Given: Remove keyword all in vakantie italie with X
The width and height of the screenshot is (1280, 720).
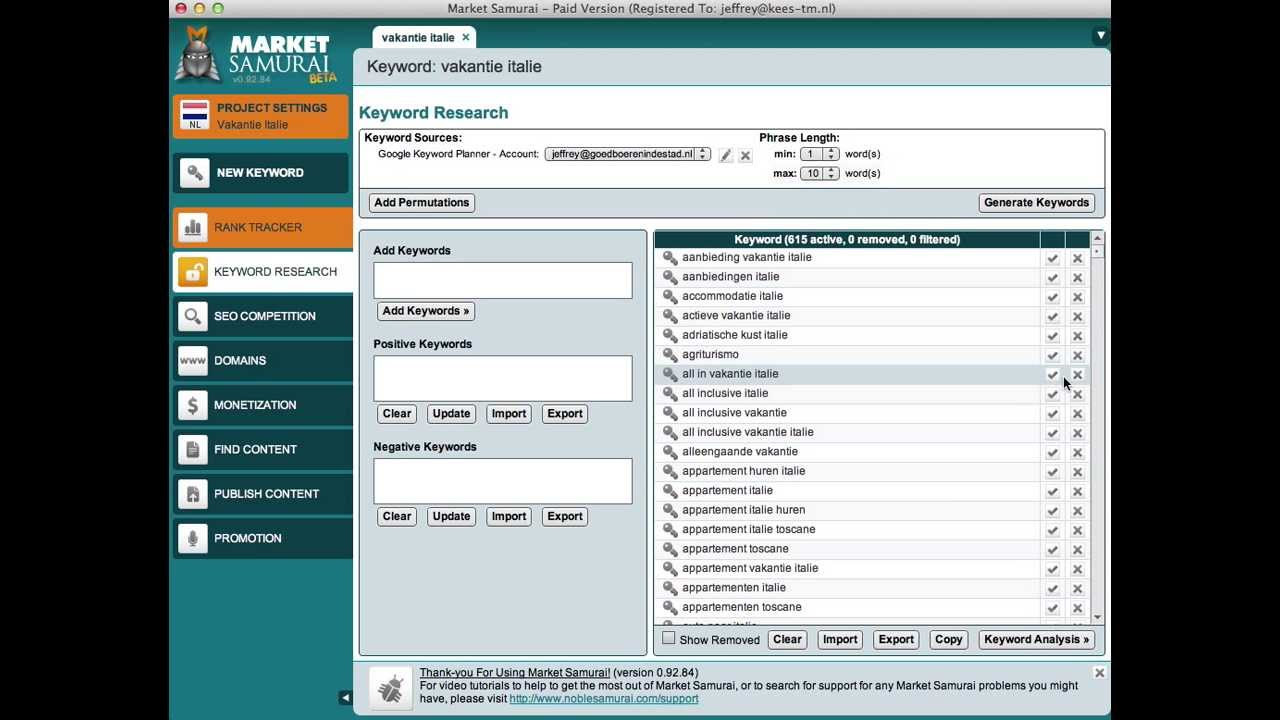Looking at the screenshot, I should [x=1077, y=375].
